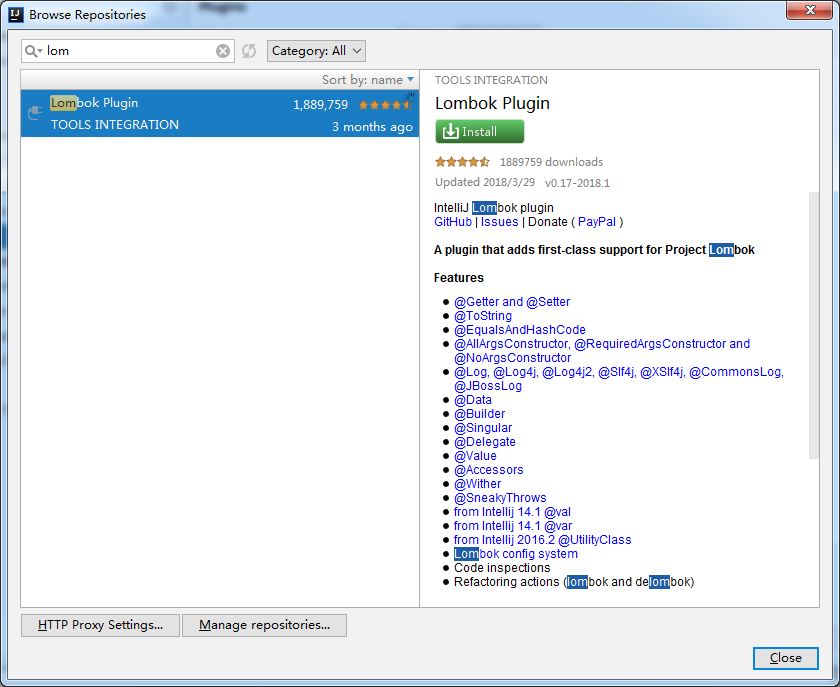Close the window with the title bar X

click(809, 10)
